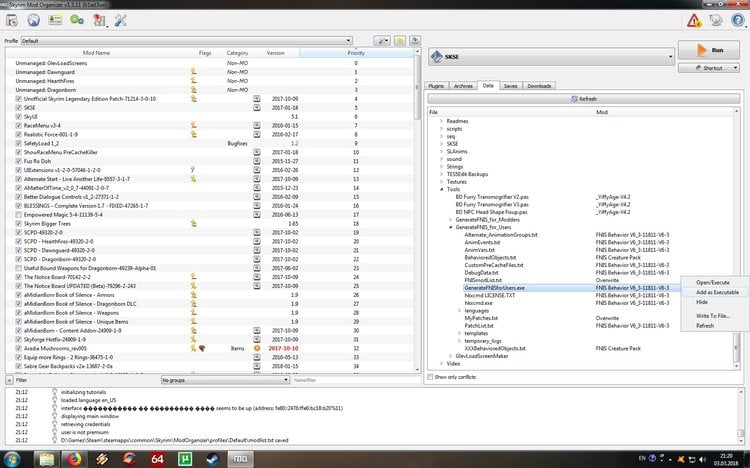Click the heart flag icon on Aradia Mushrooms
This screenshot has width=750, height=468.
[x=202, y=348]
